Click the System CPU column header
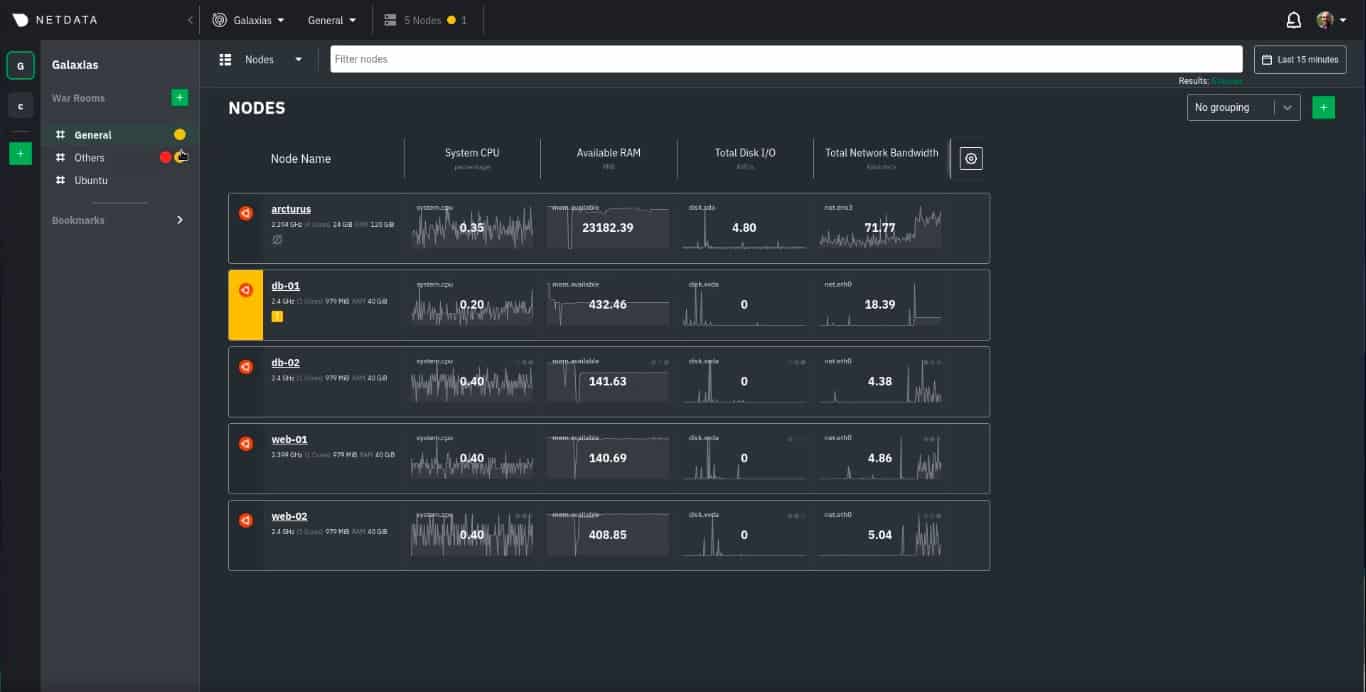The height and width of the screenshot is (692, 1366). (x=472, y=153)
